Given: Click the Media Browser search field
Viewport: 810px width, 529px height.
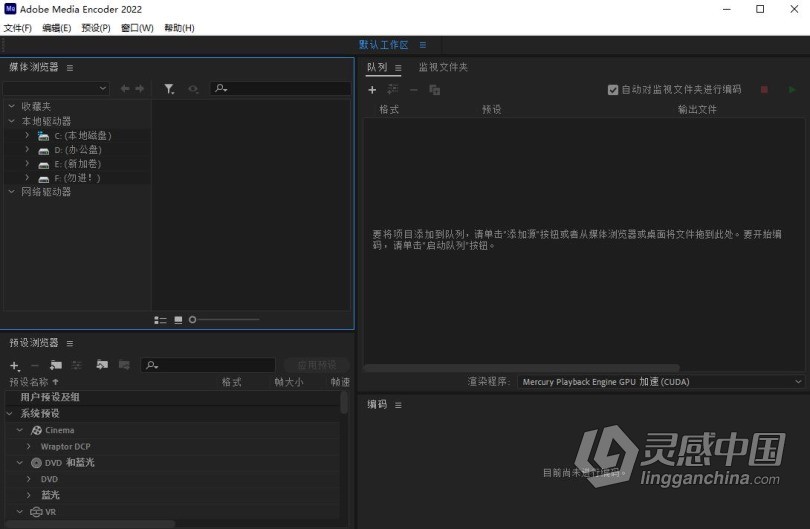Looking at the screenshot, I should point(281,88).
